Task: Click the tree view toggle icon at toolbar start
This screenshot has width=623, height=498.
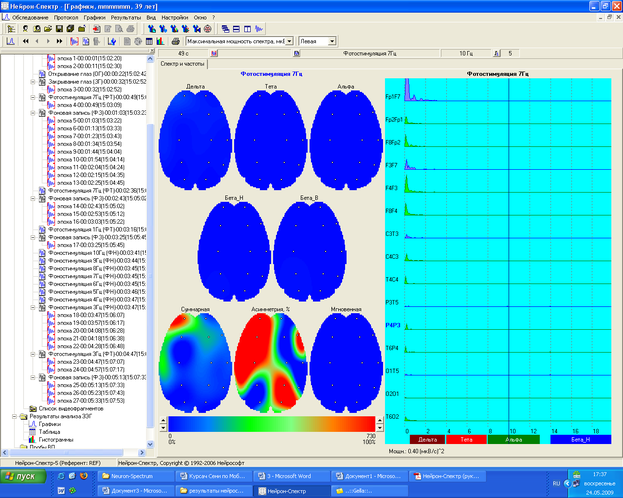Action: click(11, 29)
